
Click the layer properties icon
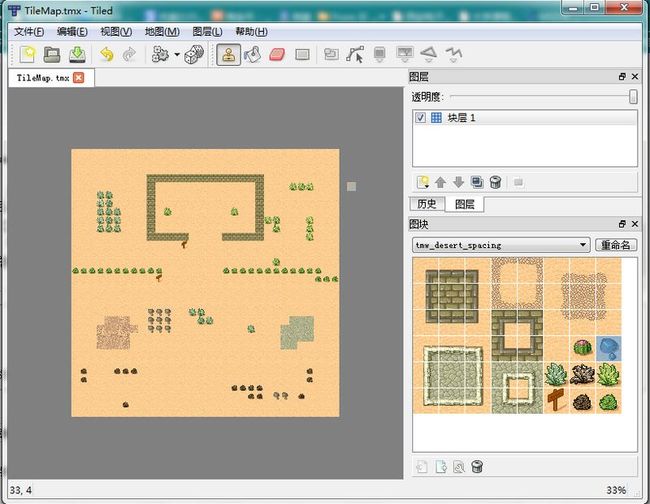coord(518,182)
